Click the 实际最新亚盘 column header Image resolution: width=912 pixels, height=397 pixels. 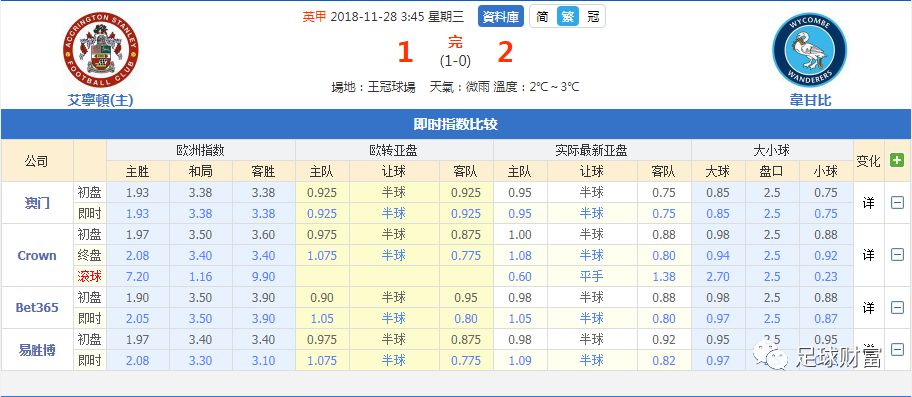coord(592,151)
